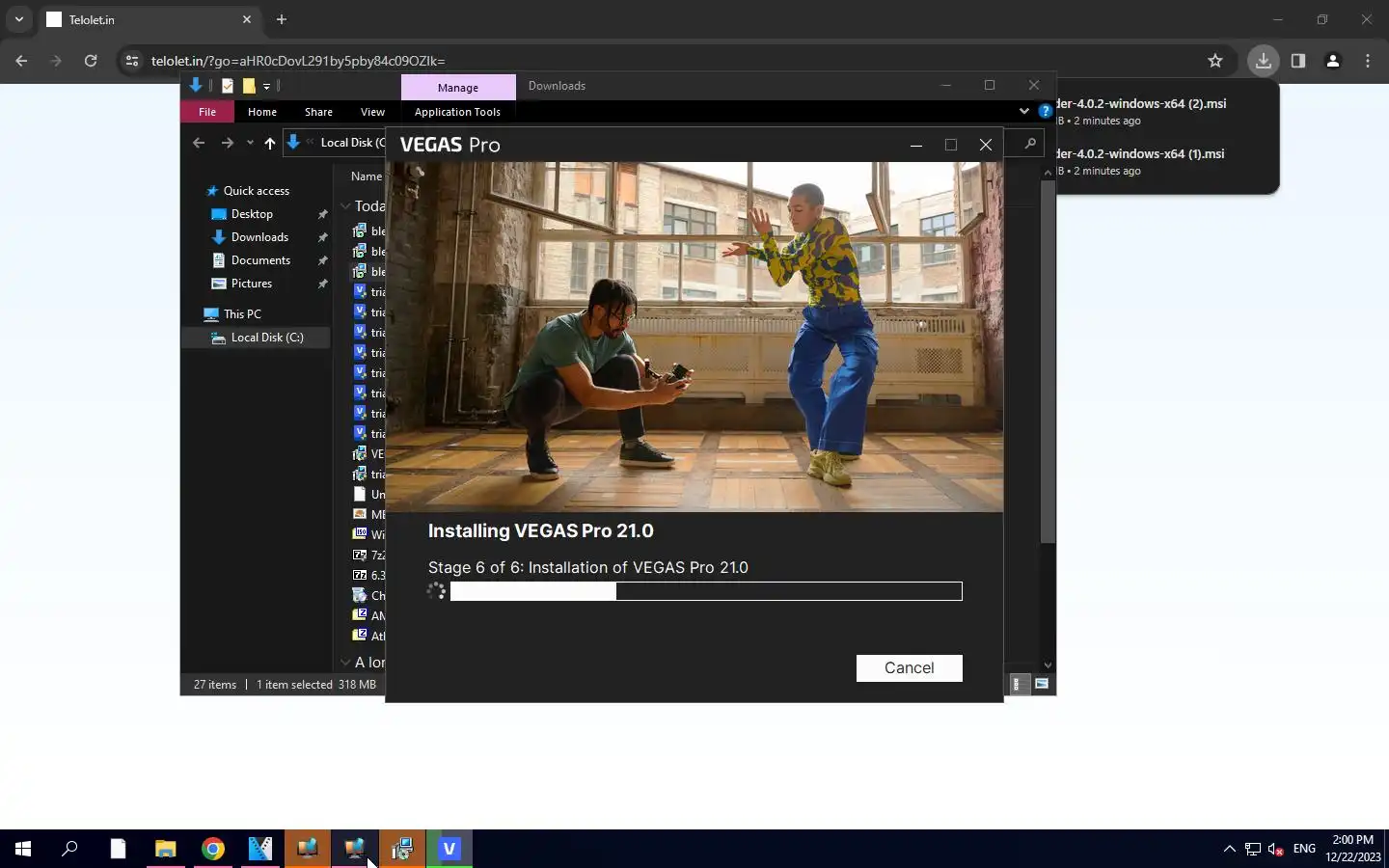
Task: Open the Application Tools ribbon tab
Action: click(457, 112)
